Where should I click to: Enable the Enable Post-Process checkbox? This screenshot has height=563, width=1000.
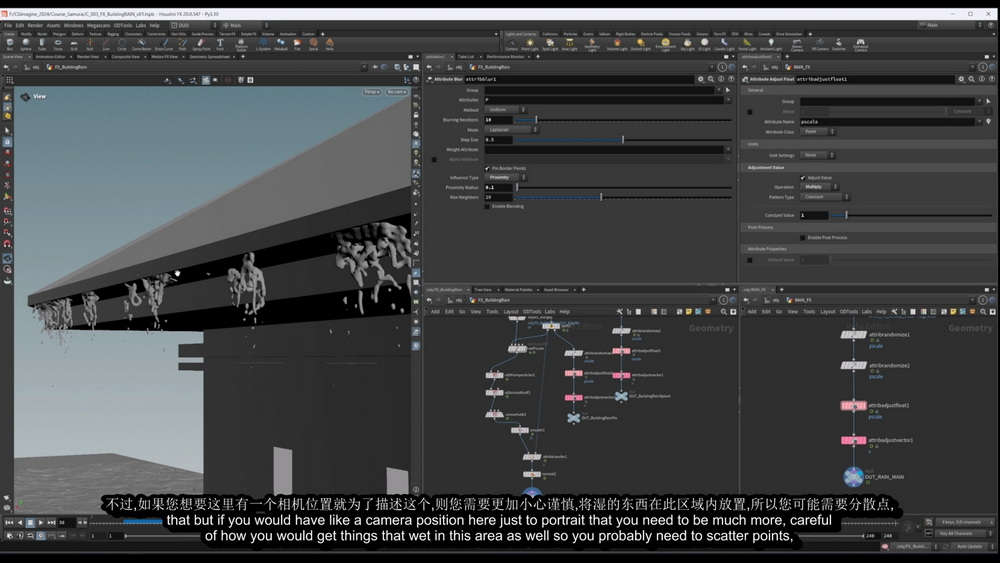802,238
